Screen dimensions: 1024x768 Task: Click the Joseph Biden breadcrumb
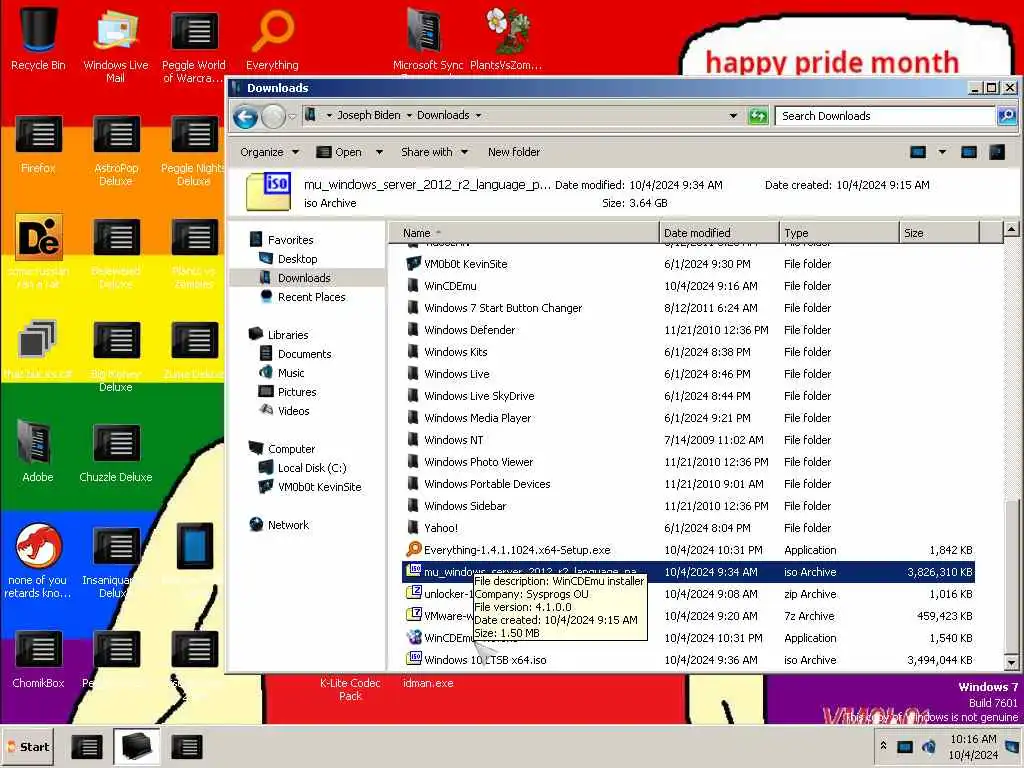368,115
